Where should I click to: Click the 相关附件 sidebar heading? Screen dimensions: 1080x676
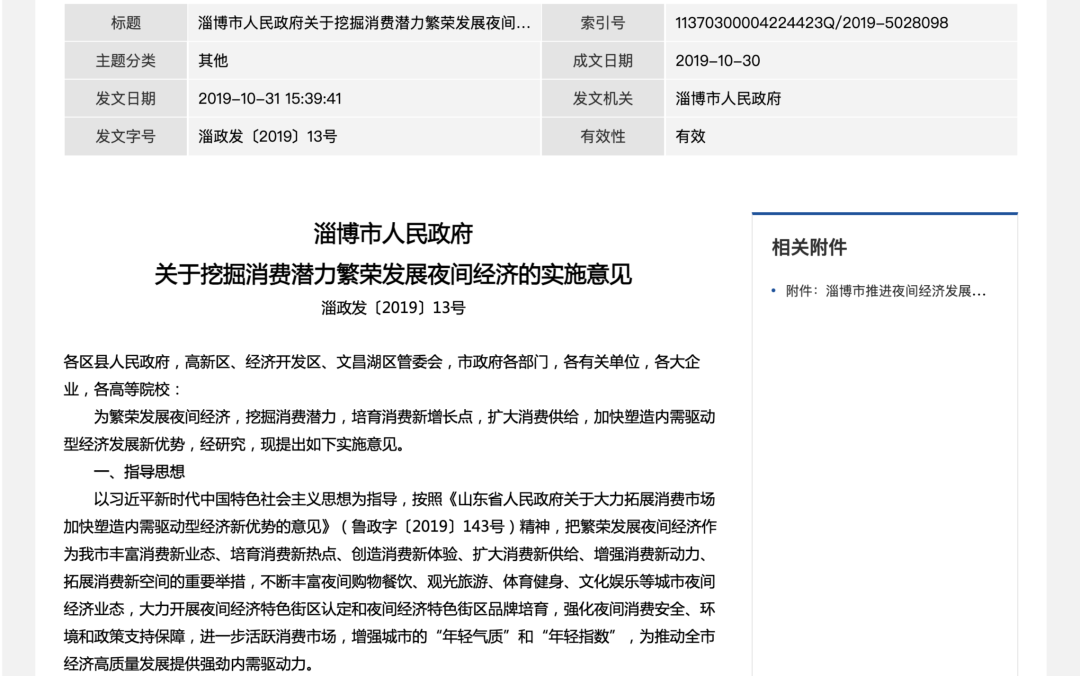point(809,247)
